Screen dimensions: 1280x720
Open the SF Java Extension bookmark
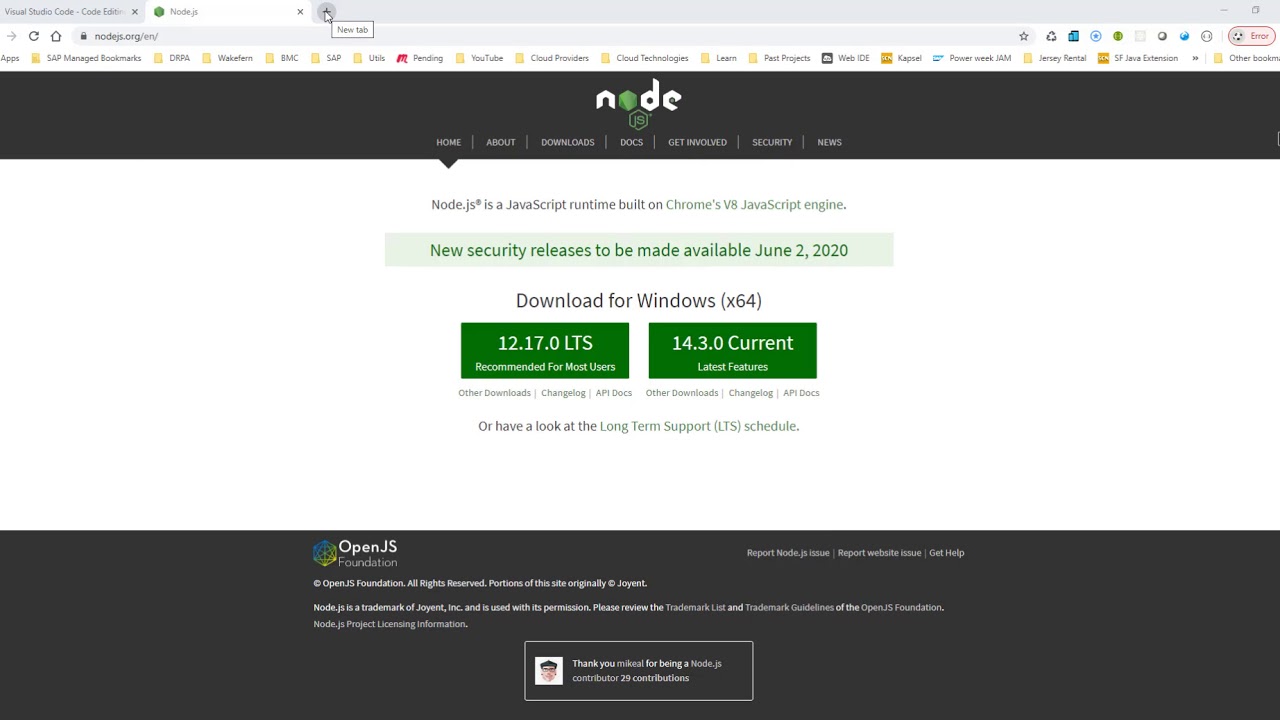pos(1138,58)
